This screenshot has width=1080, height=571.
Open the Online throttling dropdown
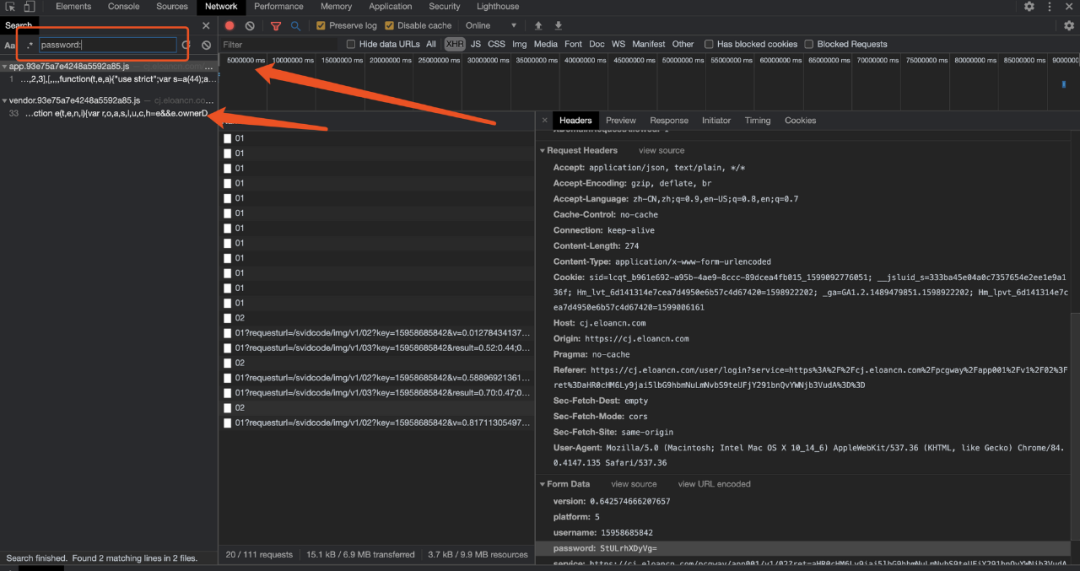tap(490, 25)
